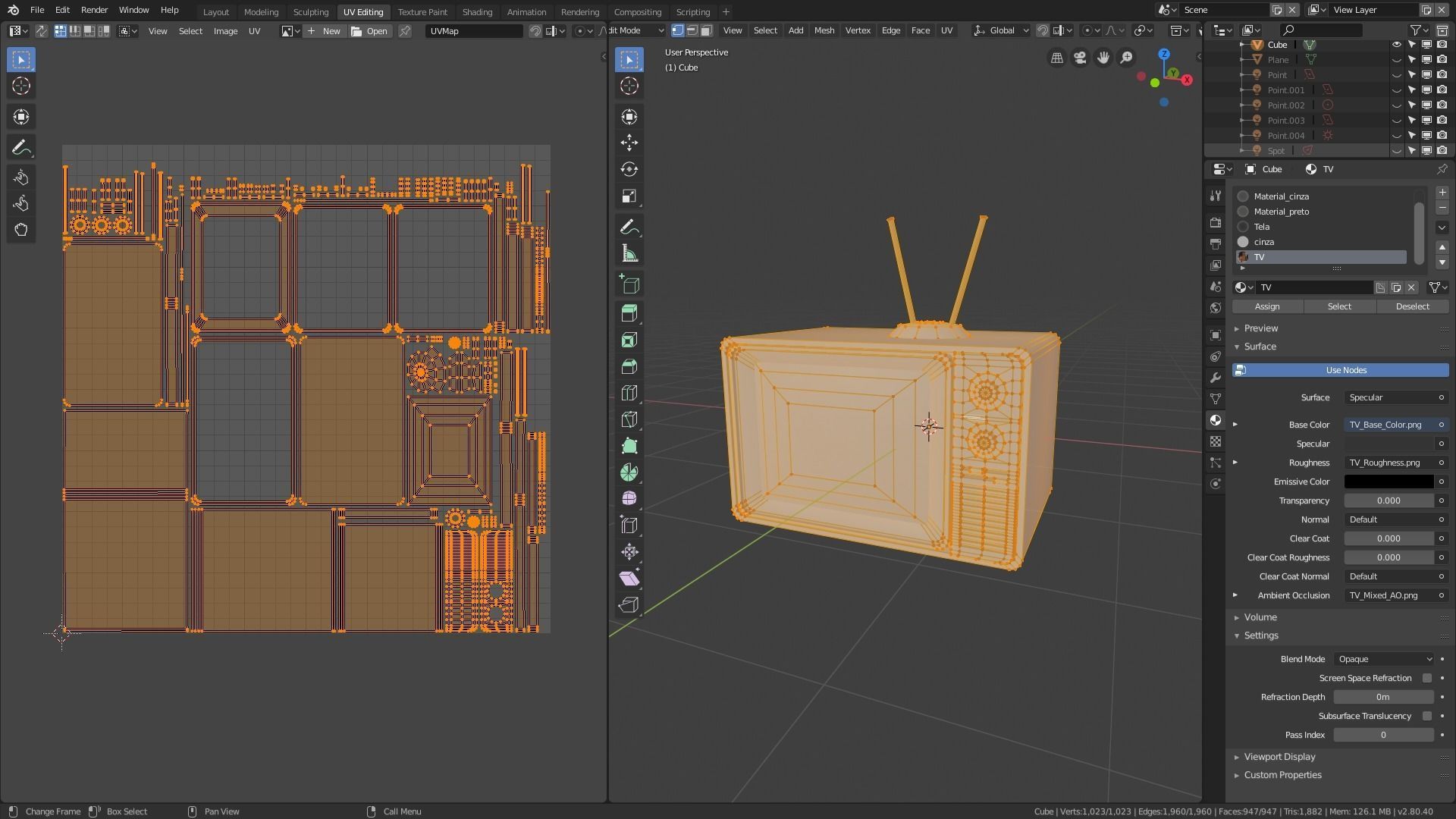The width and height of the screenshot is (1456, 819).
Task: Select the Annotate tool in UV editor
Action: [x=21, y=147]
